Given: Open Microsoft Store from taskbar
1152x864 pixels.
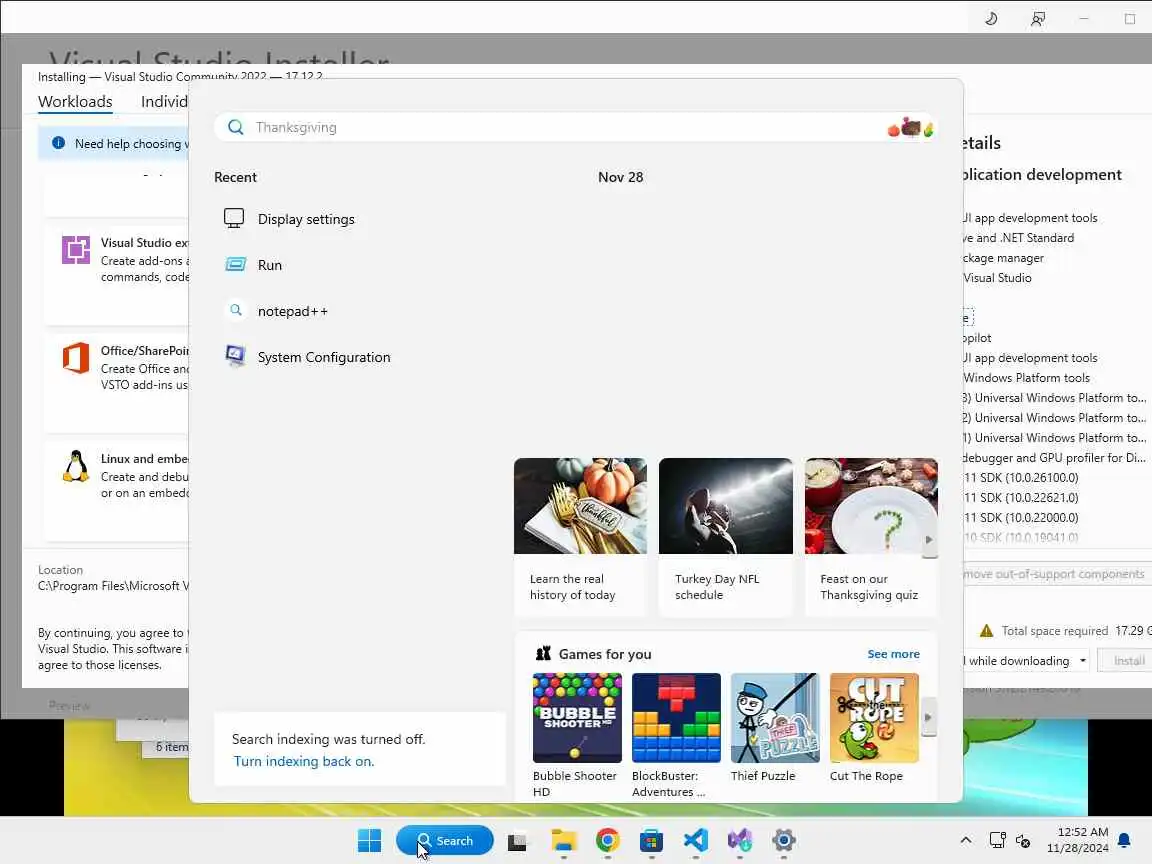Looking at the screenshot, I should (x=651, y=840).
